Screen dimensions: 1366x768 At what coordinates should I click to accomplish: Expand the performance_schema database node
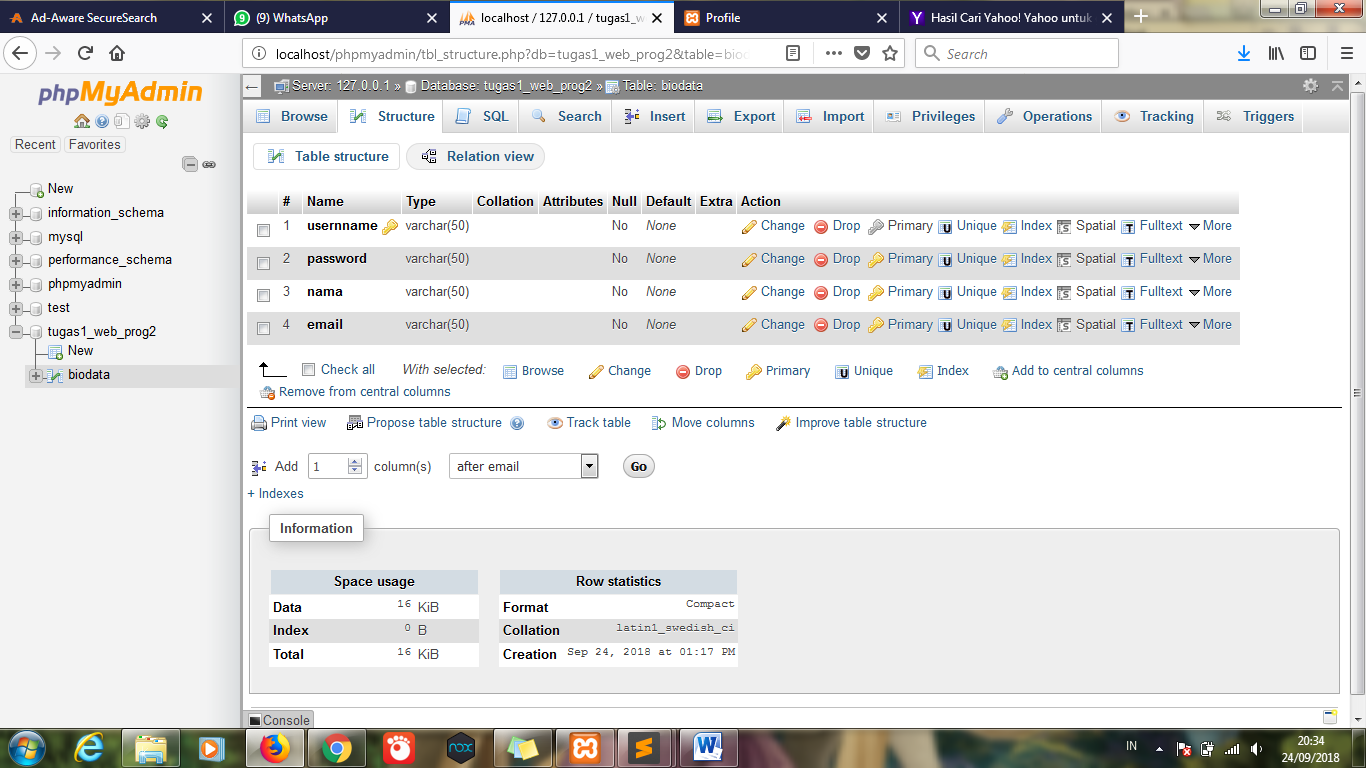point(15,260)
